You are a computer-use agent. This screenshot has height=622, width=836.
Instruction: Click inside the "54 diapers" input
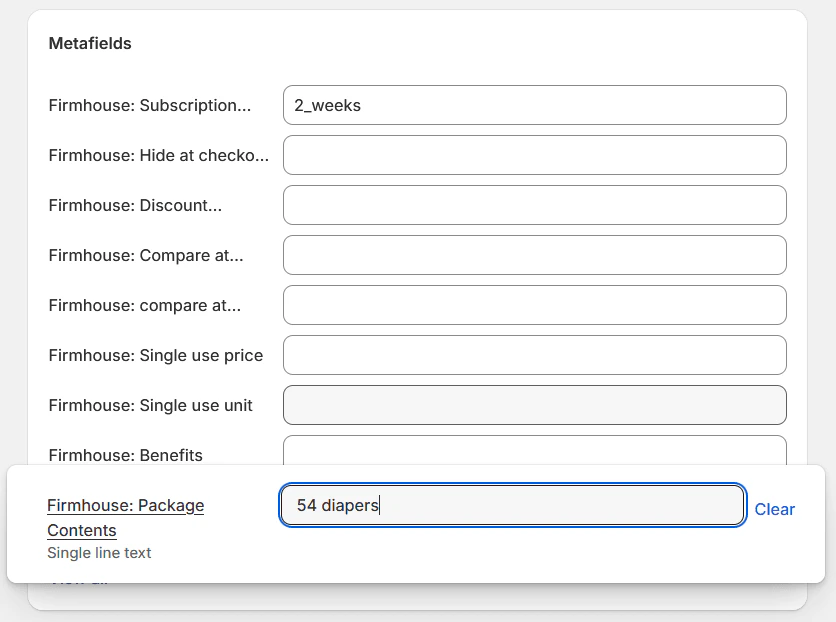point(510,505)
